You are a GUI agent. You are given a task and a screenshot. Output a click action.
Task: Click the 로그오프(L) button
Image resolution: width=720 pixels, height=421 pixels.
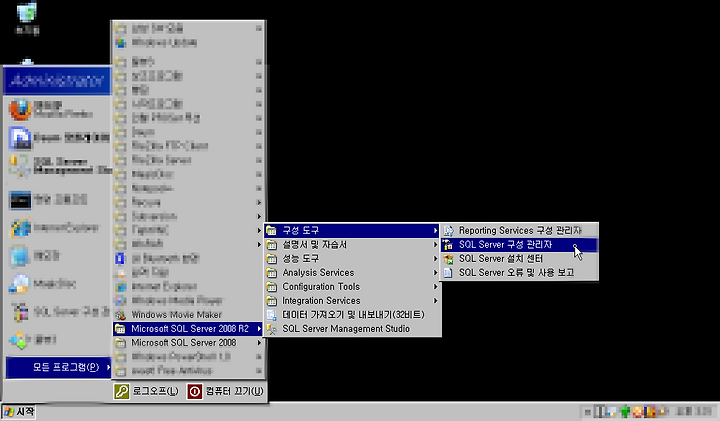(146, 391)
